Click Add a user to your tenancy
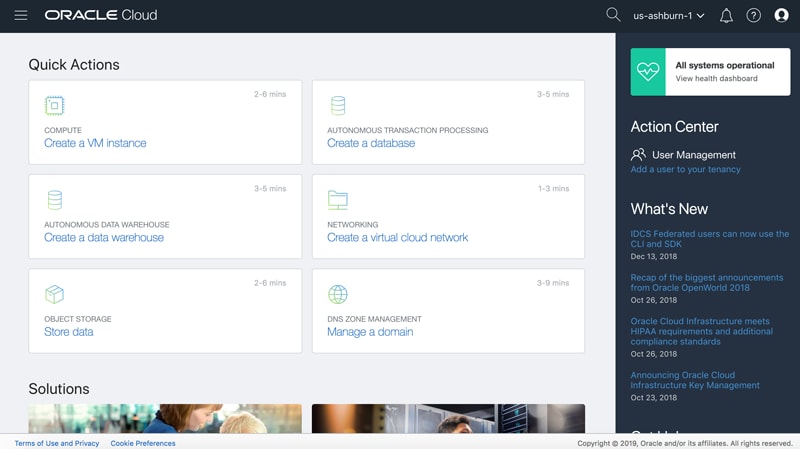The height and width of the screenshot is (449, 800). click(685, 170)
